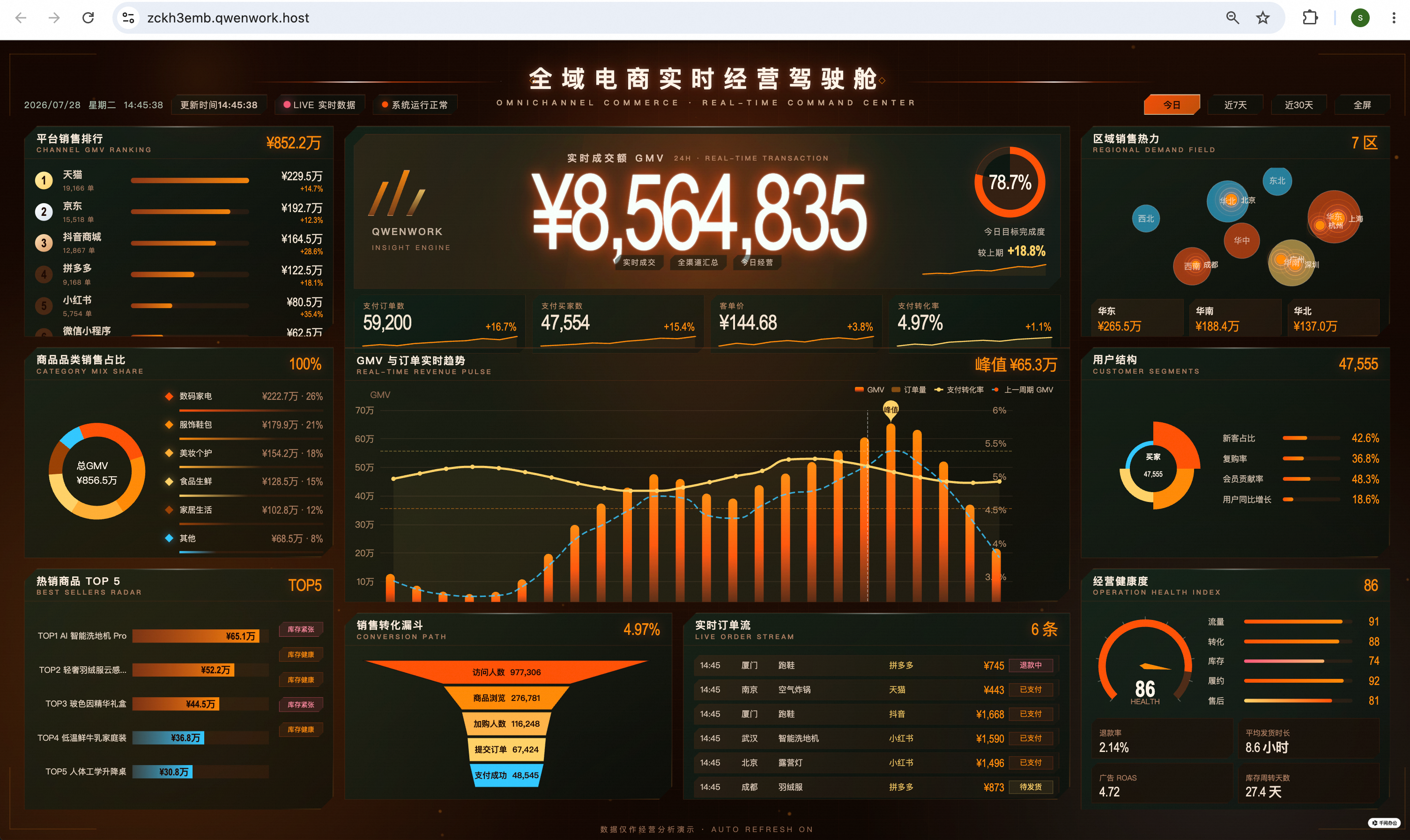
Task: Open site information icon in address bar
Action: pyautogui.click(x=128, y=18)
